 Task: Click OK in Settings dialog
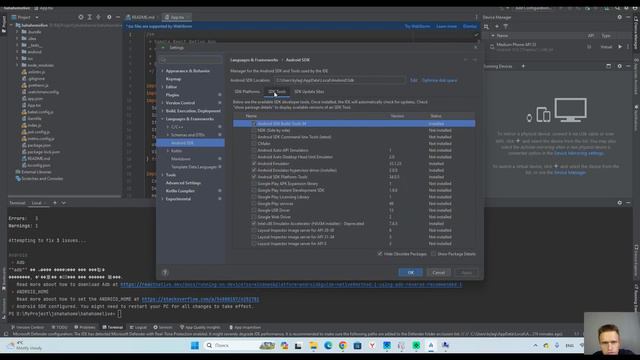pos(410,273)
